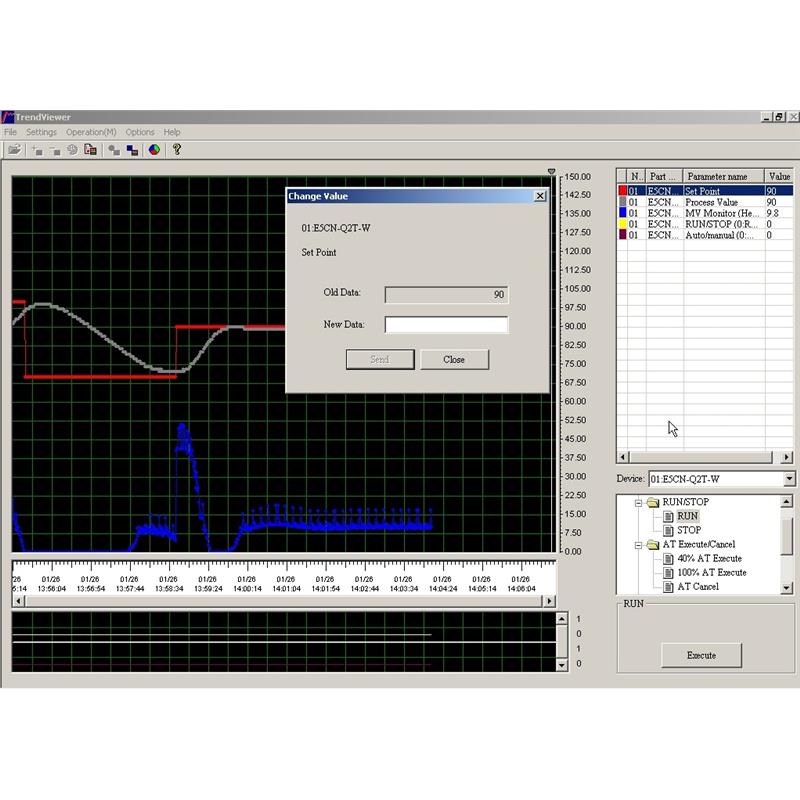
Task: Click the New Data input field
Action: point(446,325)
